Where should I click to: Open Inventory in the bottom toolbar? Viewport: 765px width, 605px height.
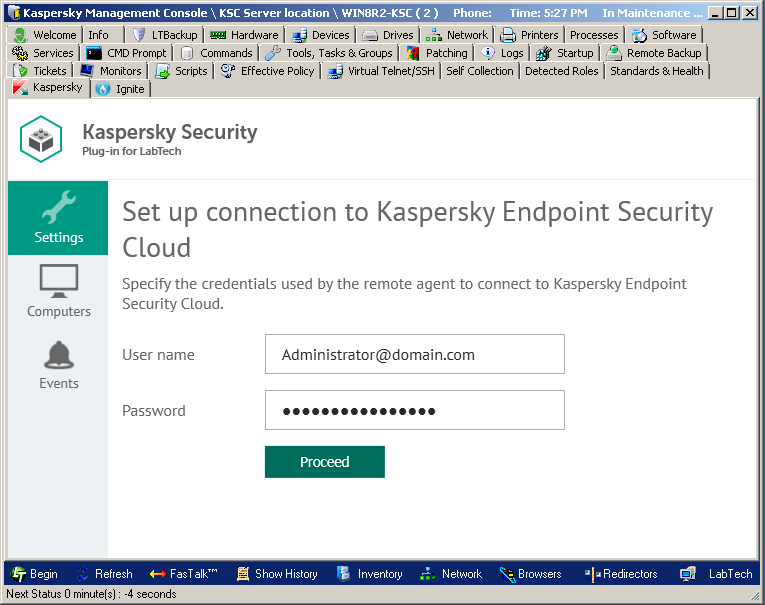point(370,574)
